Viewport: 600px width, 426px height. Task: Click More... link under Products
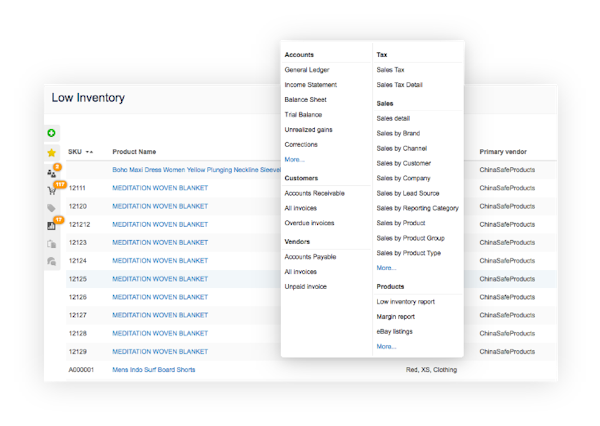click(x=386, y=346)
